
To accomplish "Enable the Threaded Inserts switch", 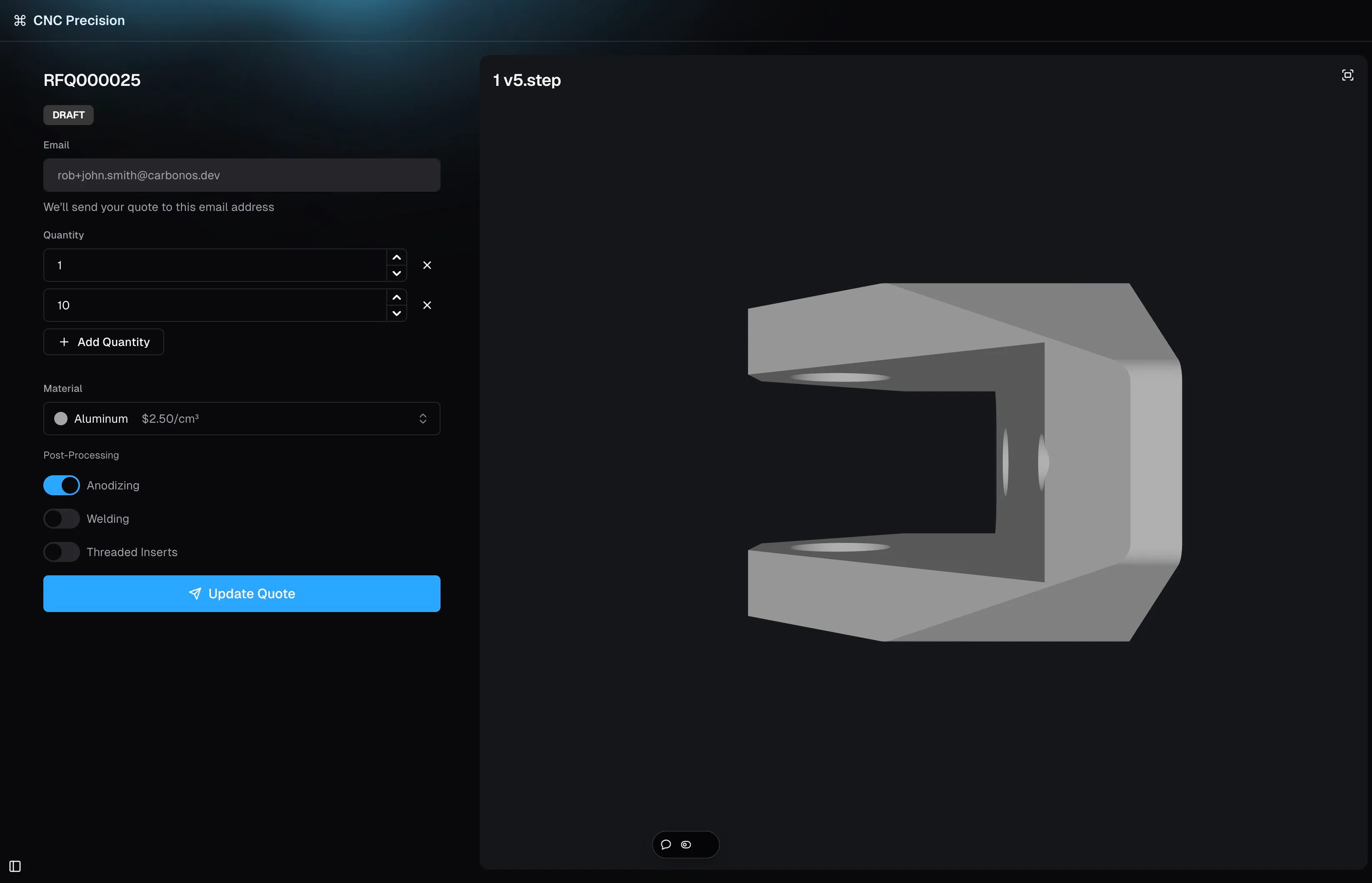I will (62, 552).
